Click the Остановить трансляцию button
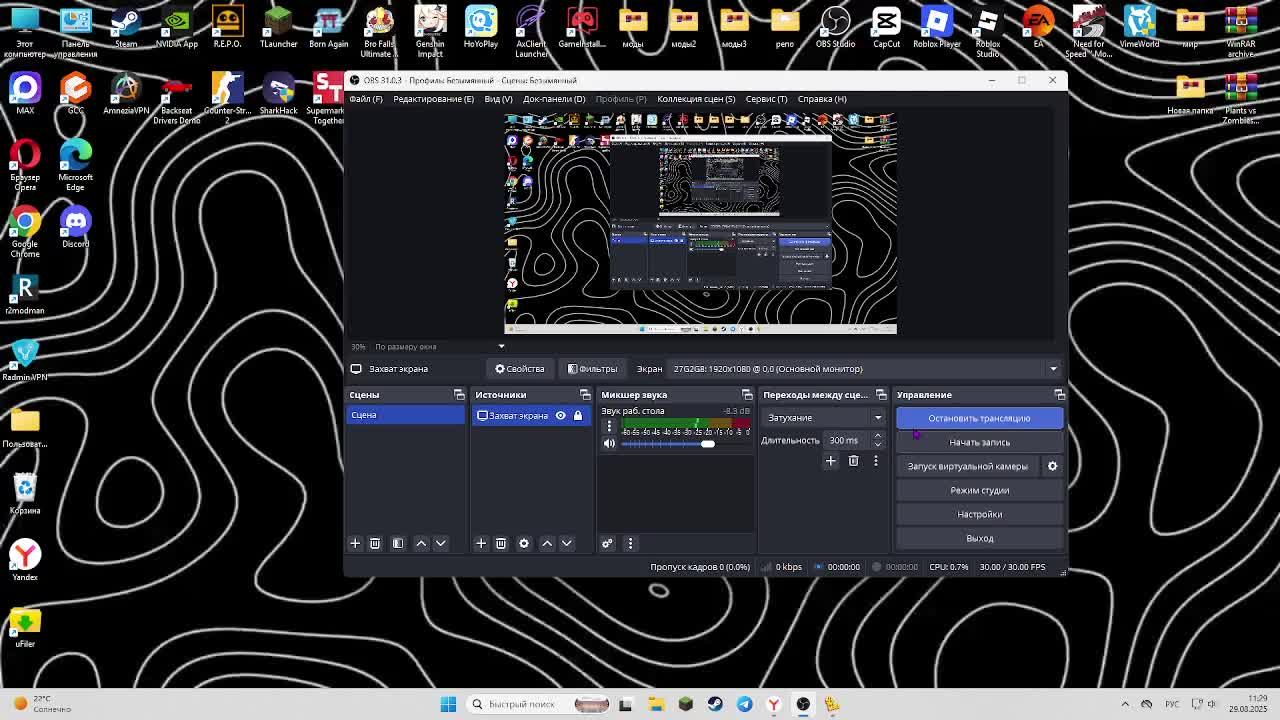 (979, 418)
